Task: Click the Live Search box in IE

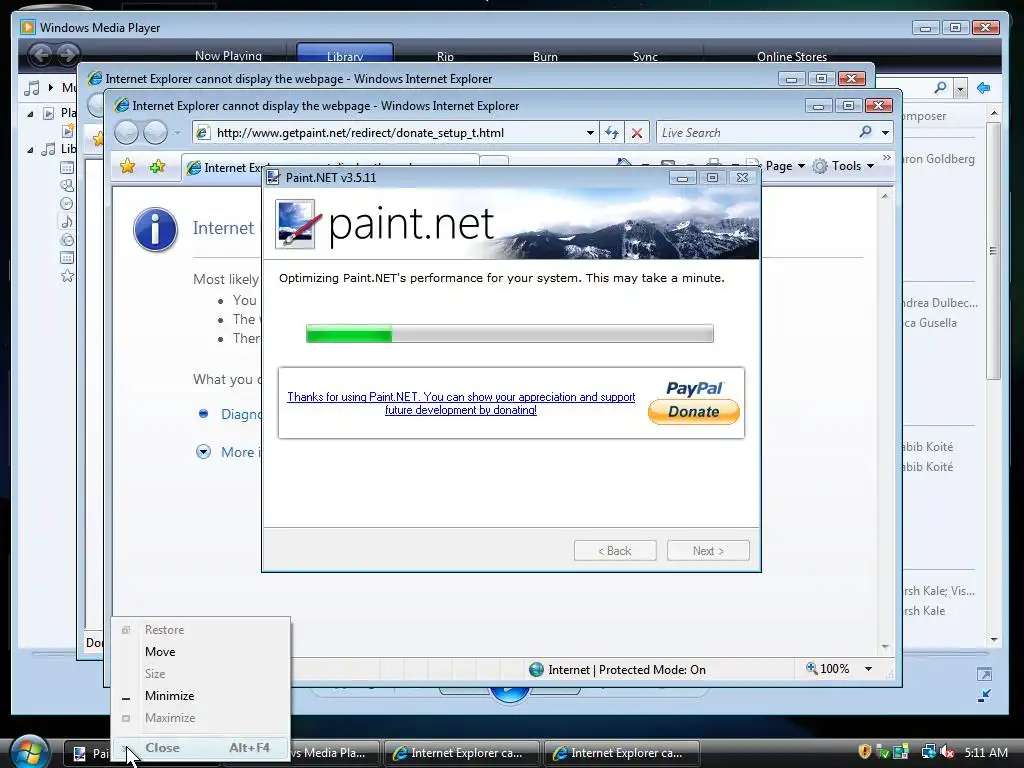Action: coord(758,133)
